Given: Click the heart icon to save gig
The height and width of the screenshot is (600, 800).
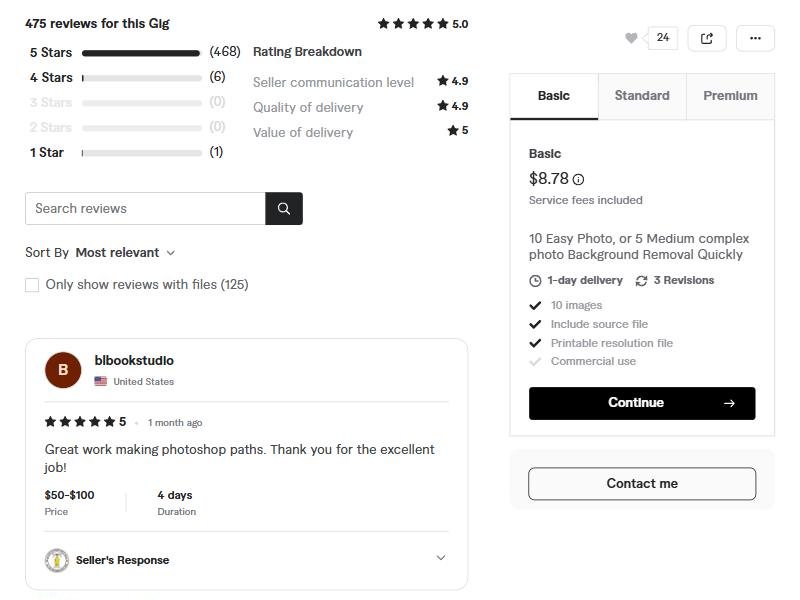Looking at the screenshot, I should [x=631, y=38].
